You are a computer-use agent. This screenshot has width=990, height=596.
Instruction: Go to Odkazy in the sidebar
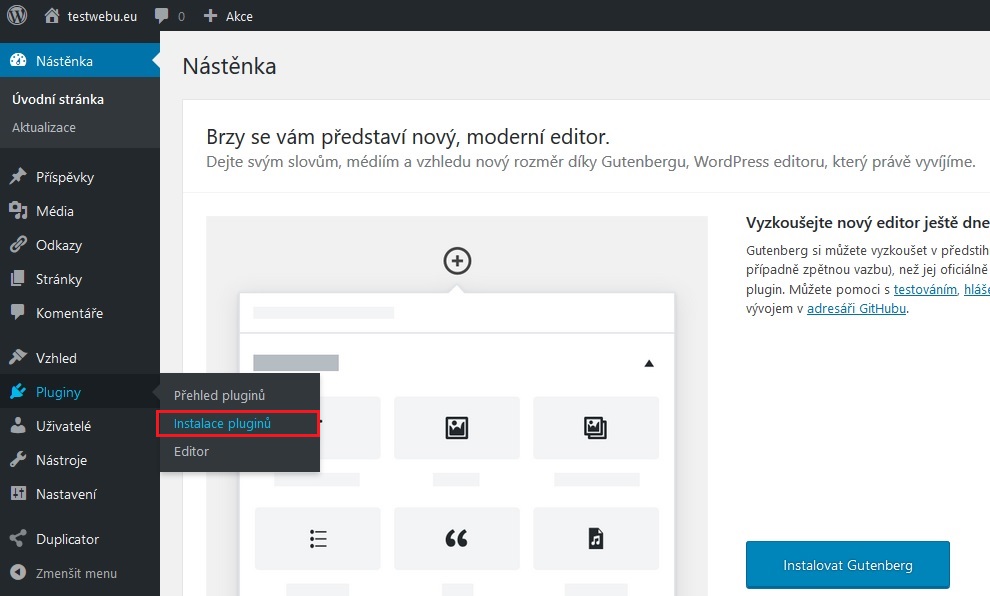point(58,245)
